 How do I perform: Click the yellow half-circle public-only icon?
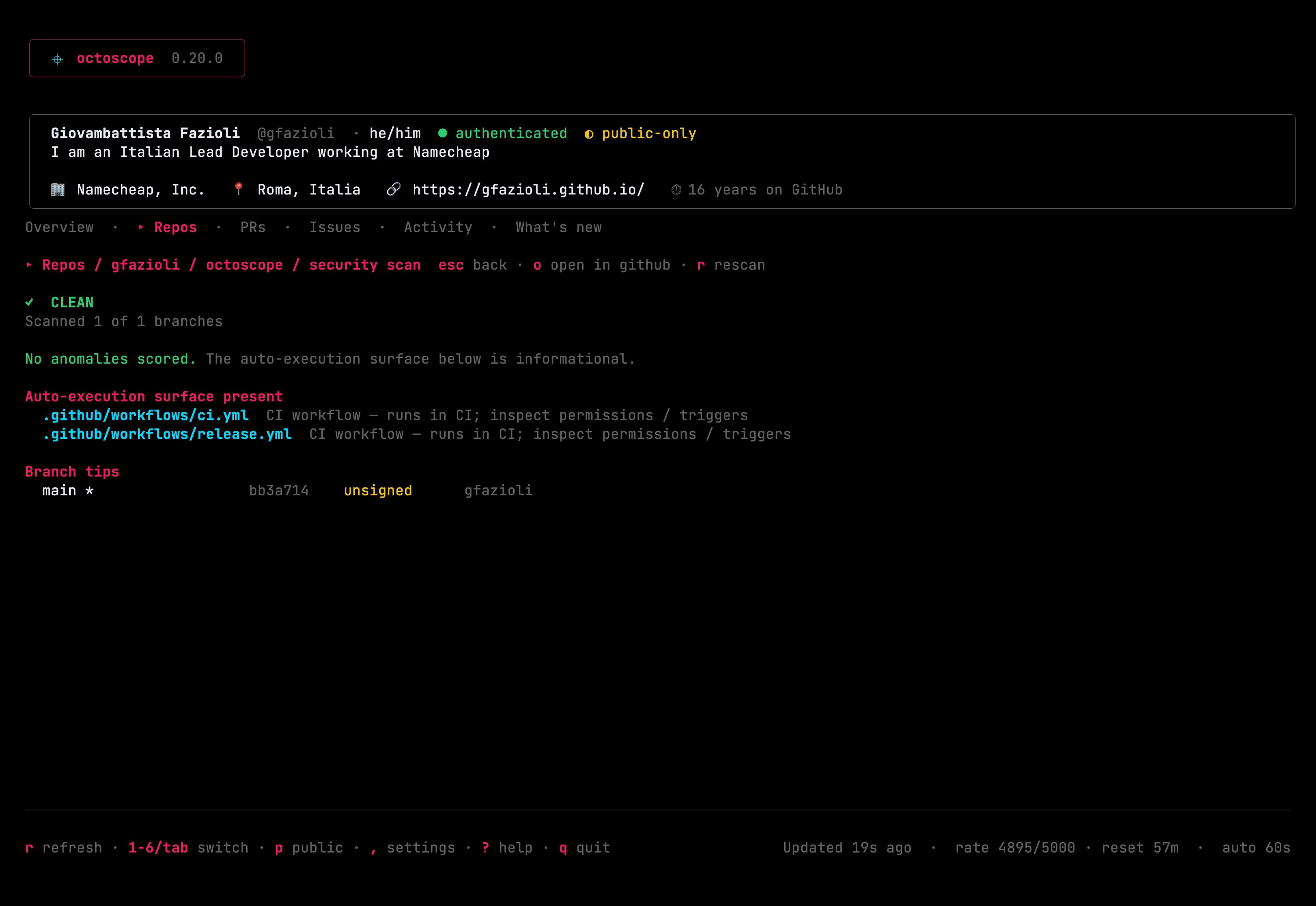coord(589,134)
